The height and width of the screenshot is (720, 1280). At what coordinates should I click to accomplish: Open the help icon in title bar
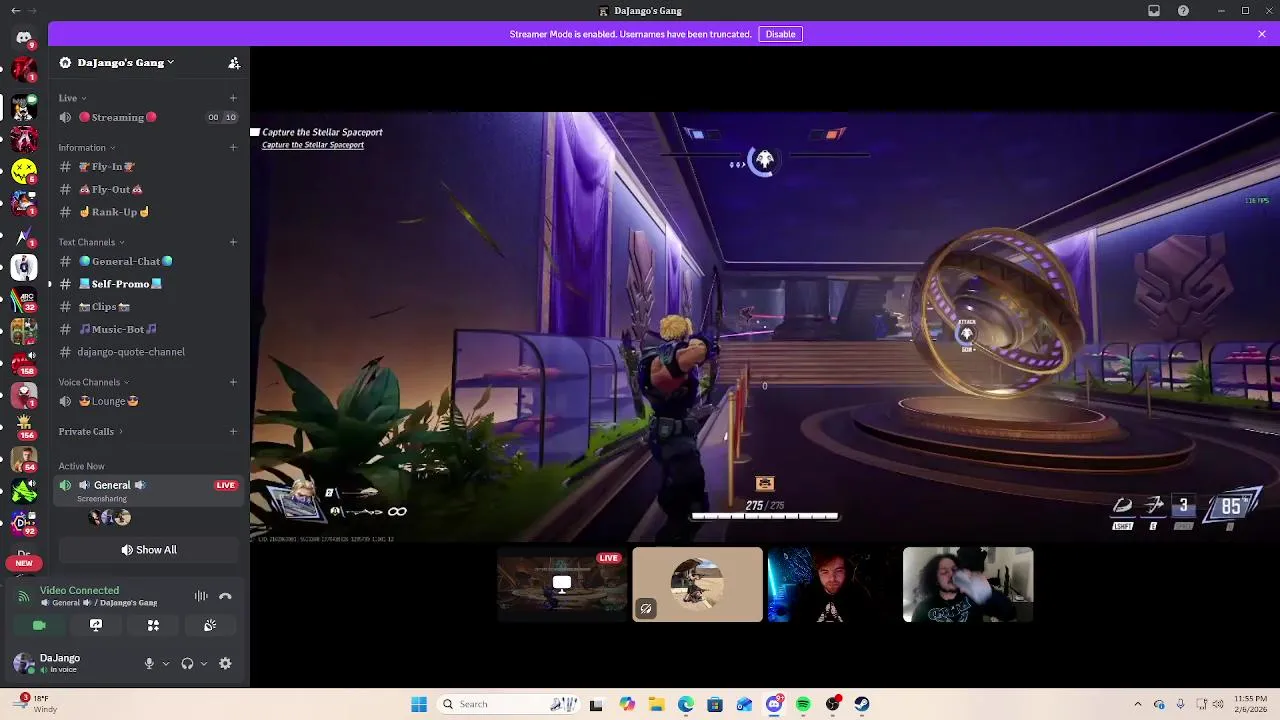coord(1184,11)
